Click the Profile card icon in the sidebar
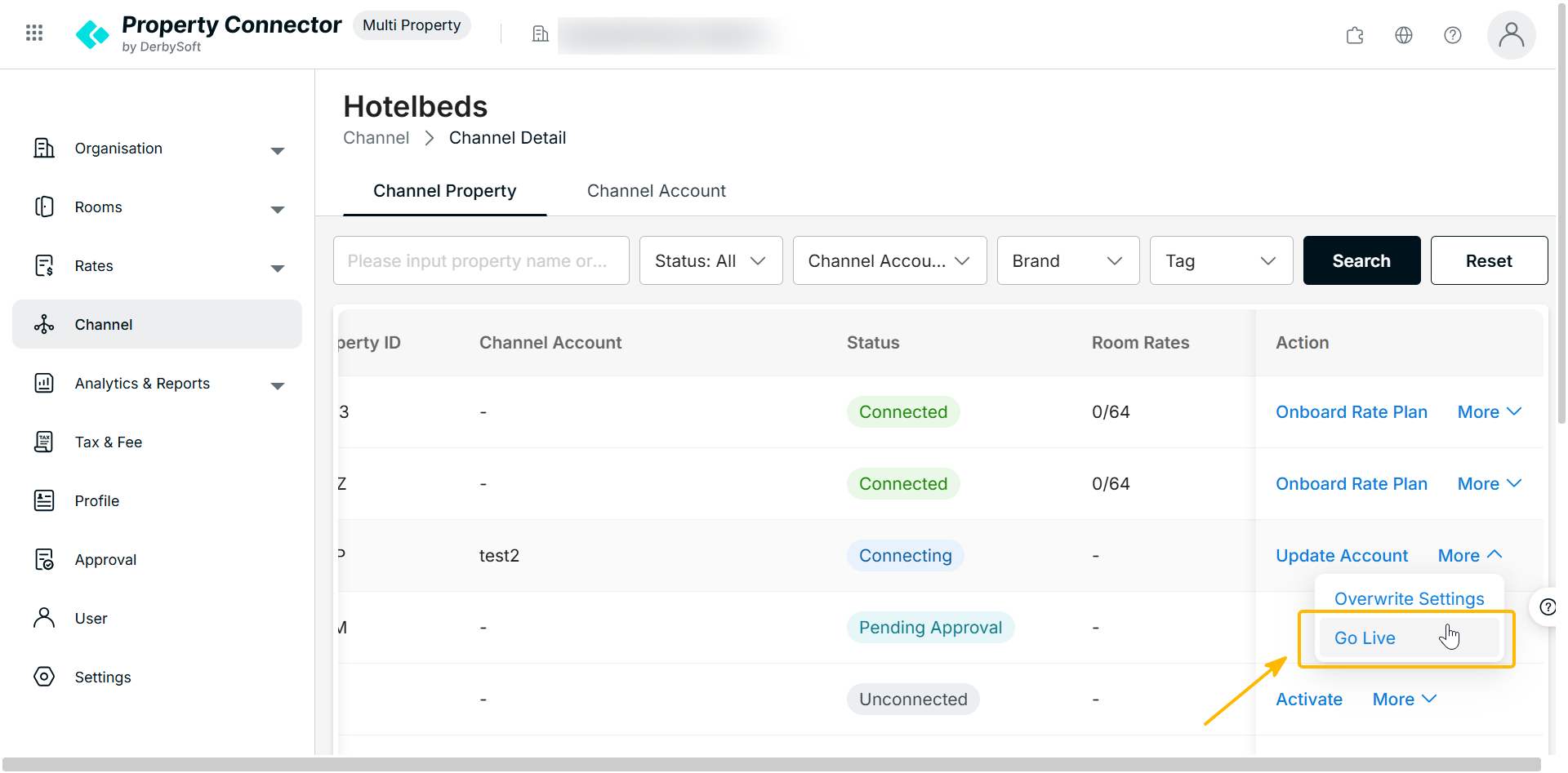The width and height of the screenshot is (1568, 773). [44, 500]
